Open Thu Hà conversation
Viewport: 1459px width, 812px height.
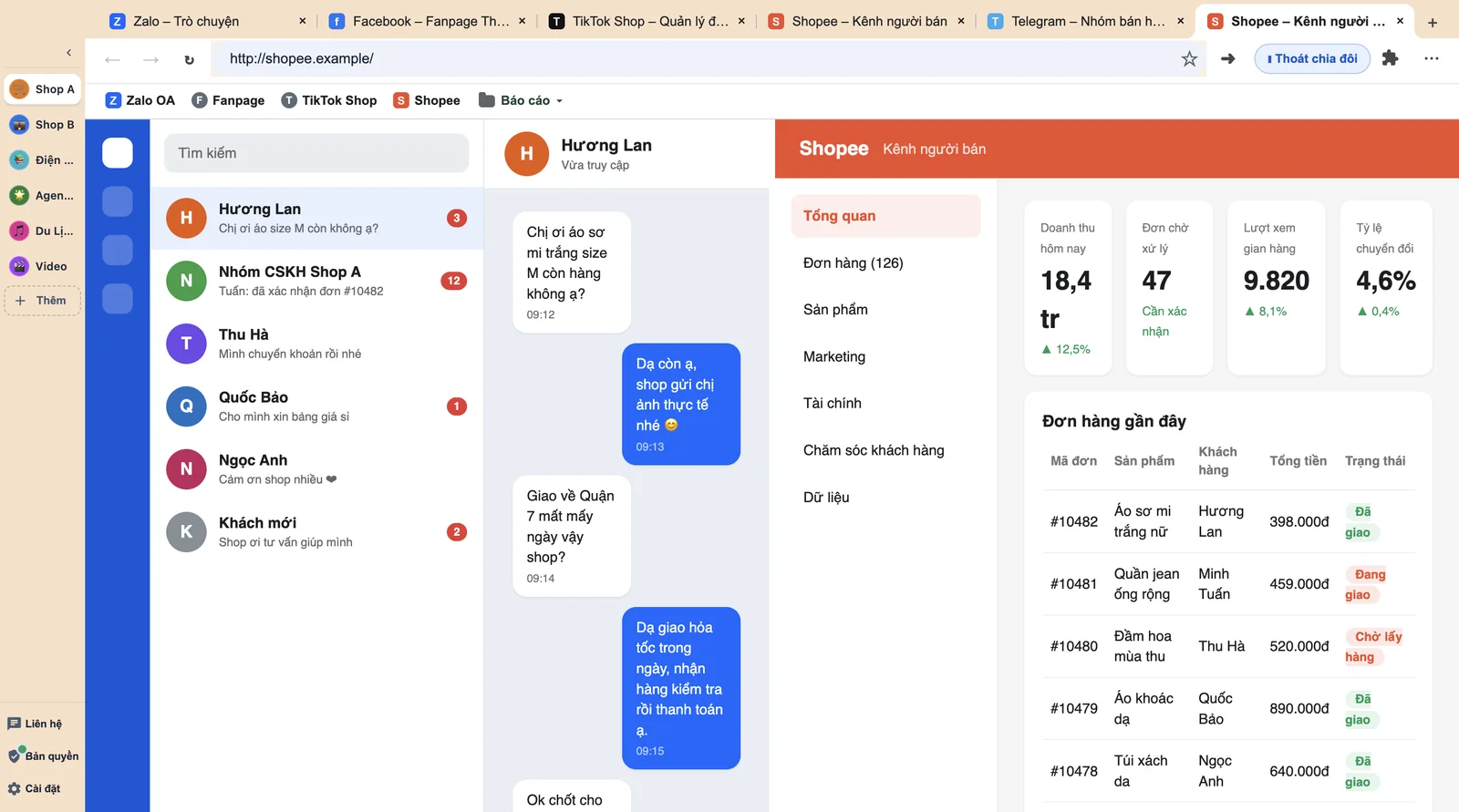pos(316,344)
